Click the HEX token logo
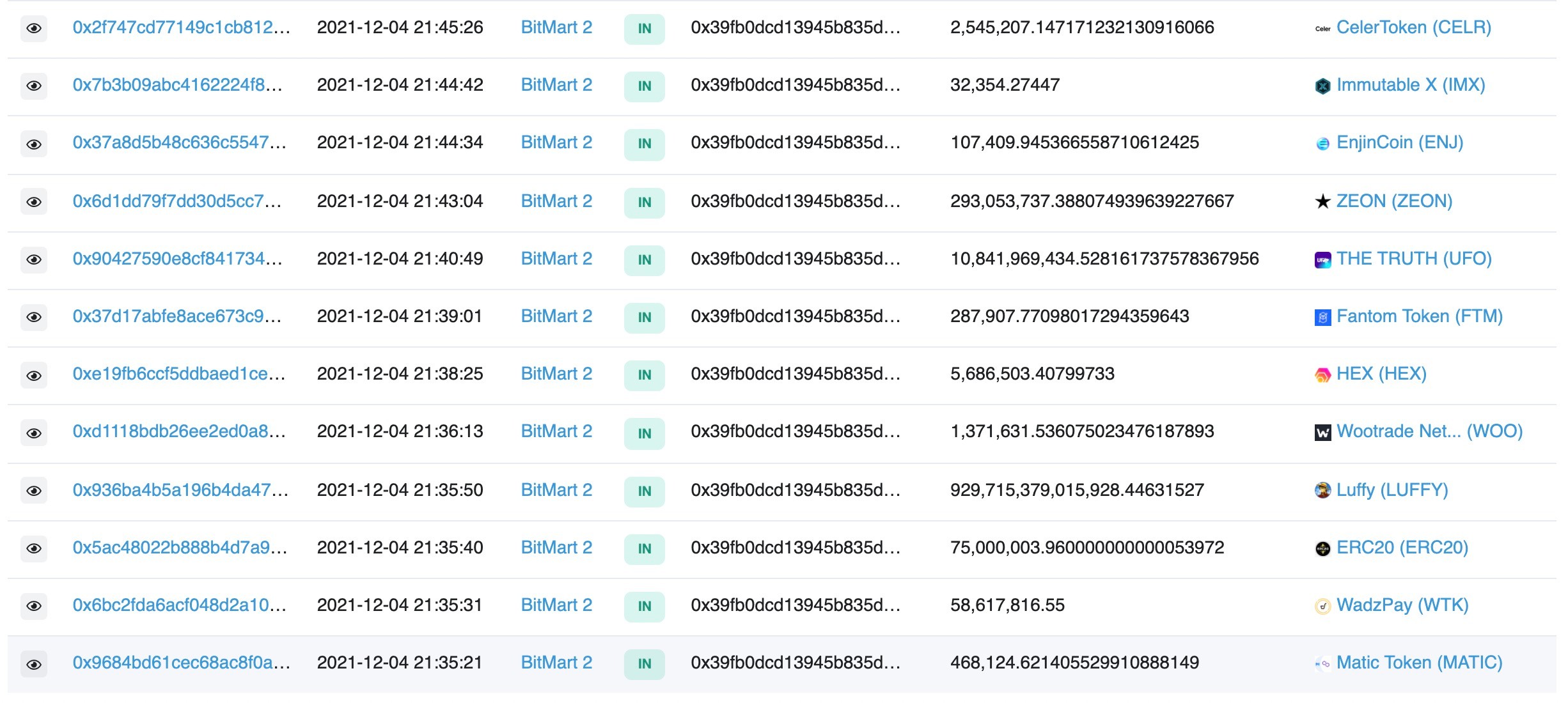The image size is (1568, 703). click(1322, 375)
